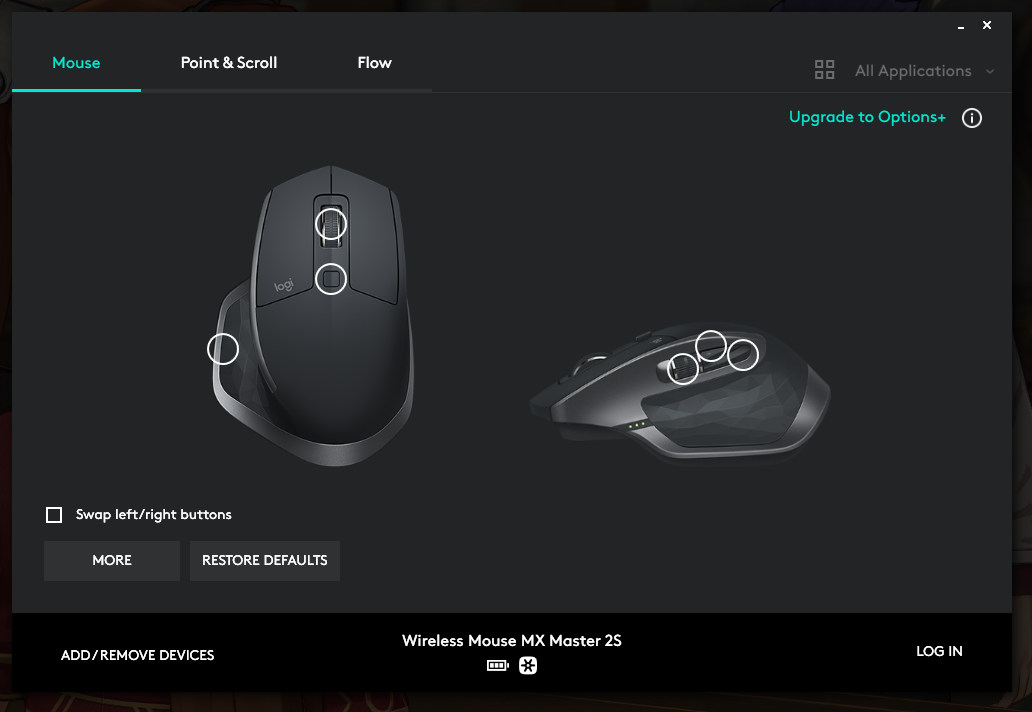
Task: Select the forward button hotspot on side view
Action: [711, 345]
